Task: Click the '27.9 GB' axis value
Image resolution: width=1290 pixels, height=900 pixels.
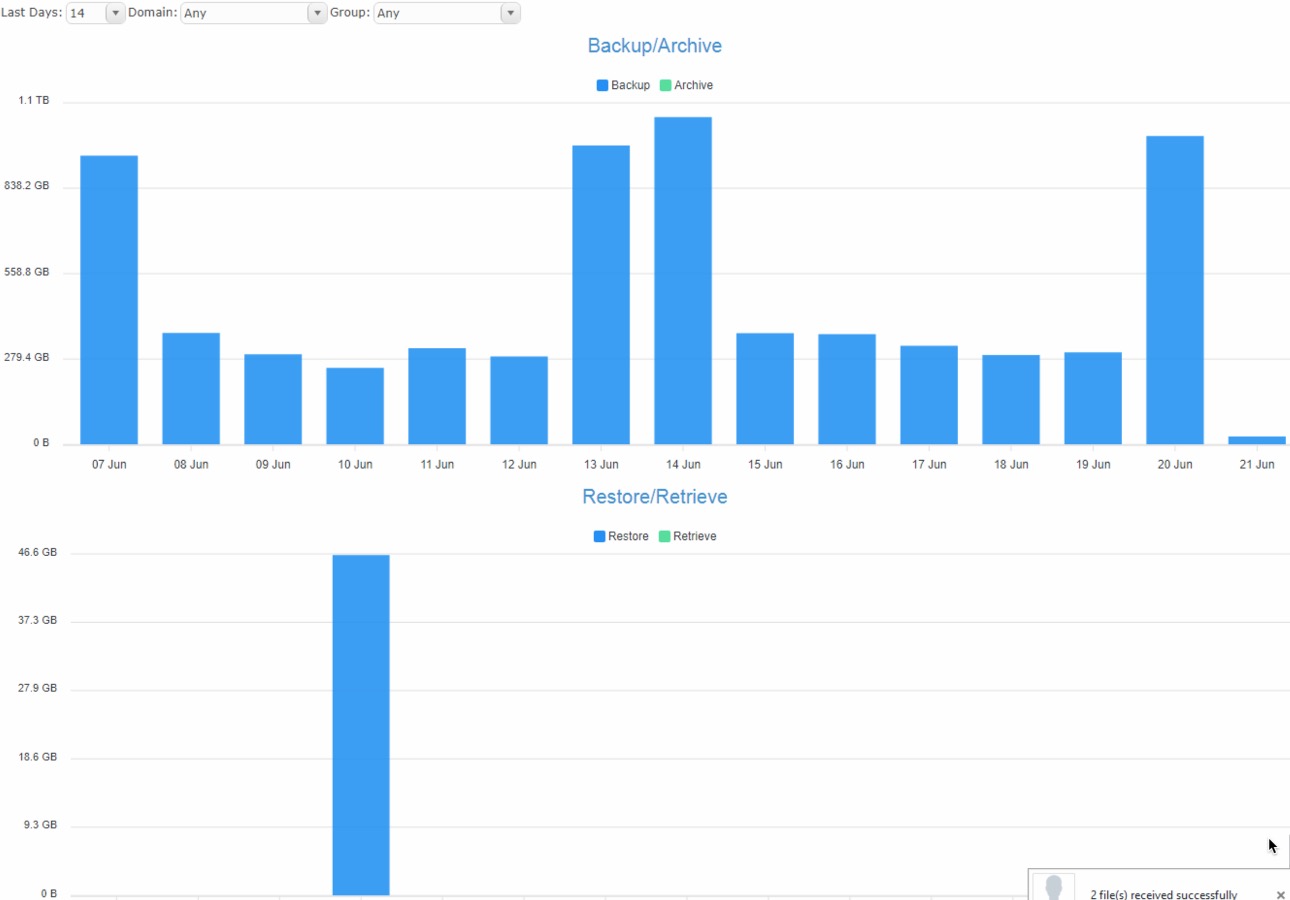Action: (x=38, y=689)
